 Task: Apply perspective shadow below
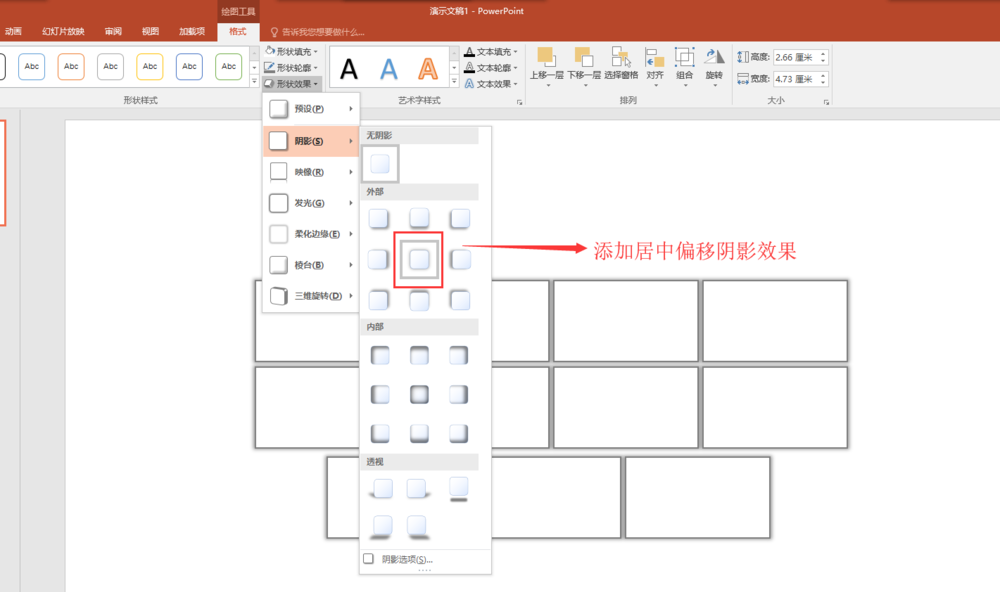(x=459, y=489)
